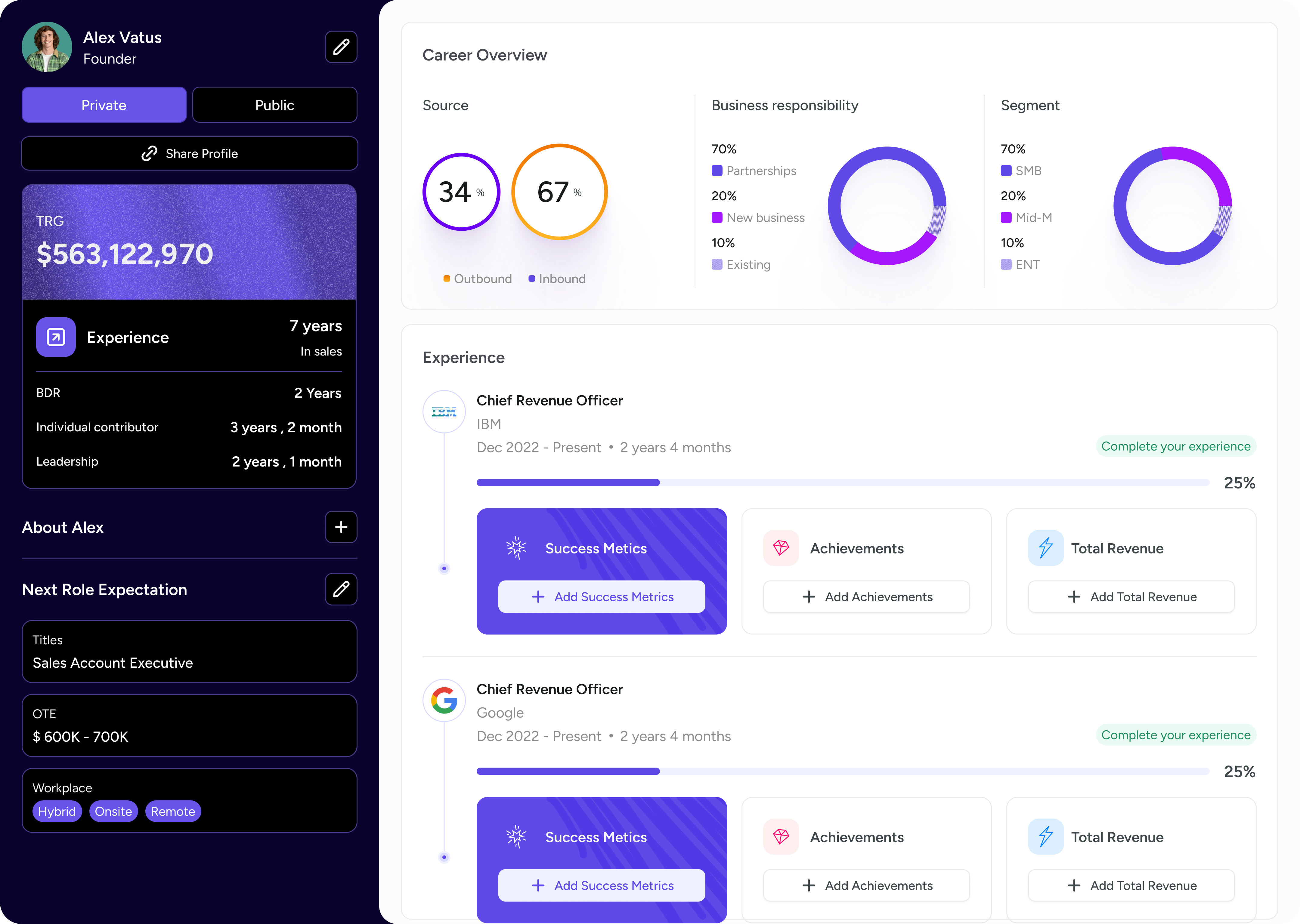The width and height of the screenshot is (1300, 924).
Task: Click Add Achievements under Google role
Action: click(866, 885)
